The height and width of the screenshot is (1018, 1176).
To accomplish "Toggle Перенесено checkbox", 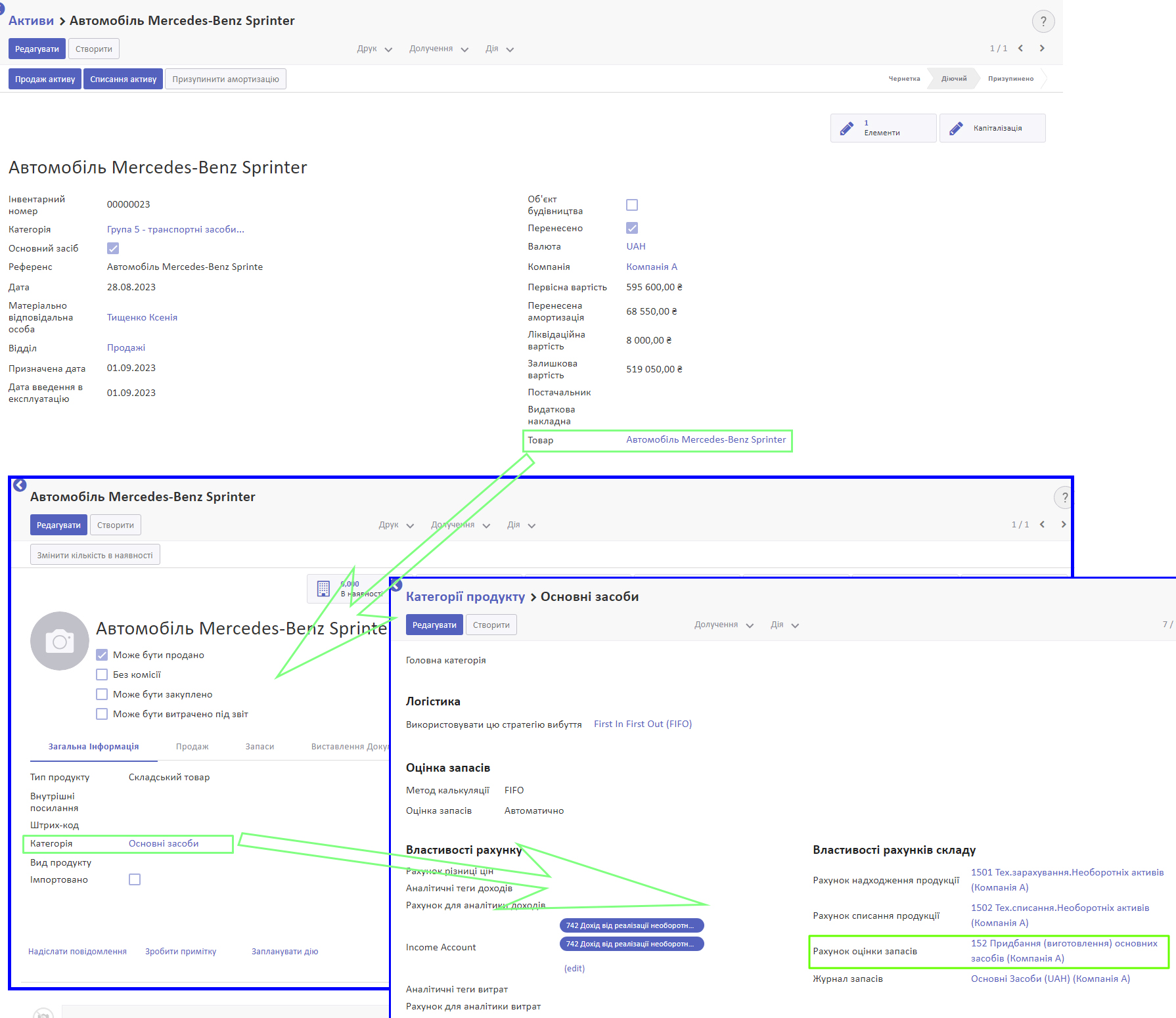I will [632, 228].
